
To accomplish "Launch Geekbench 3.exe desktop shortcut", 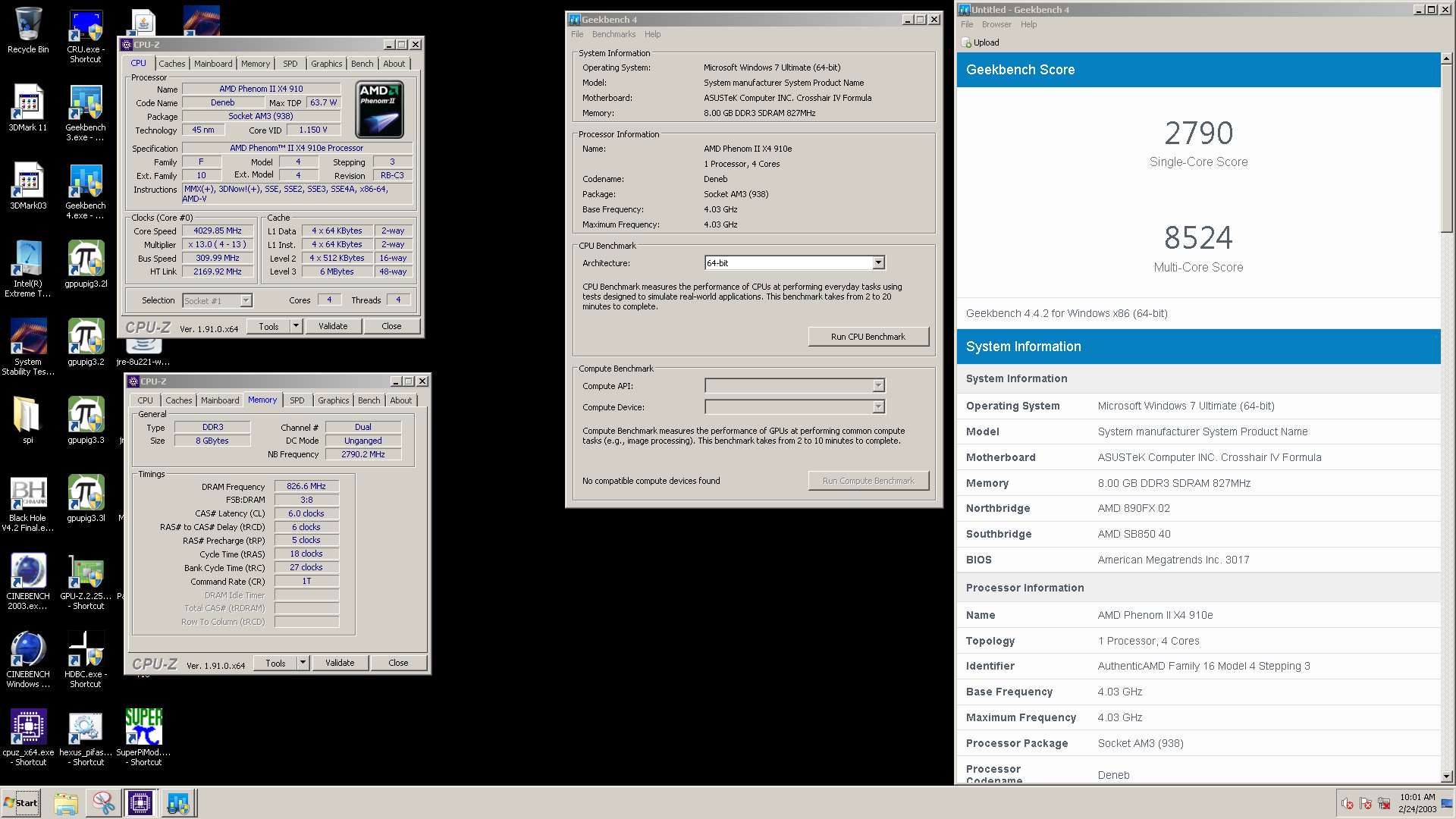I will (x=86, y=112).
